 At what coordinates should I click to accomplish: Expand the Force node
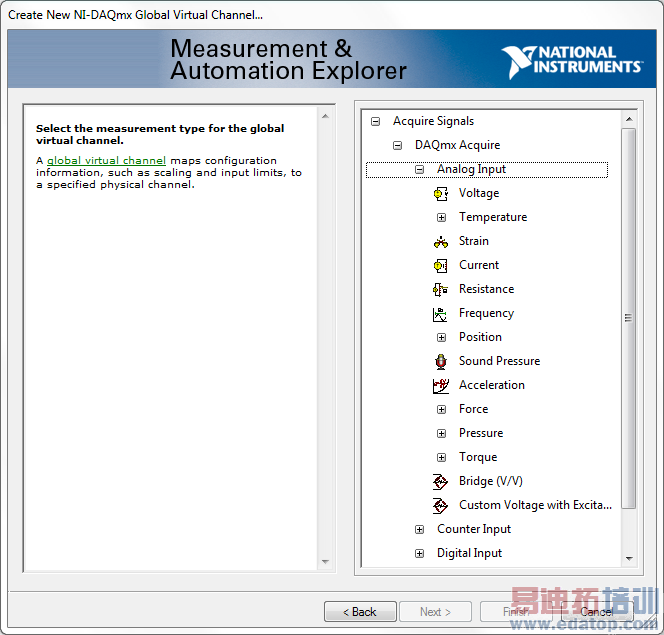pos(441,409)
